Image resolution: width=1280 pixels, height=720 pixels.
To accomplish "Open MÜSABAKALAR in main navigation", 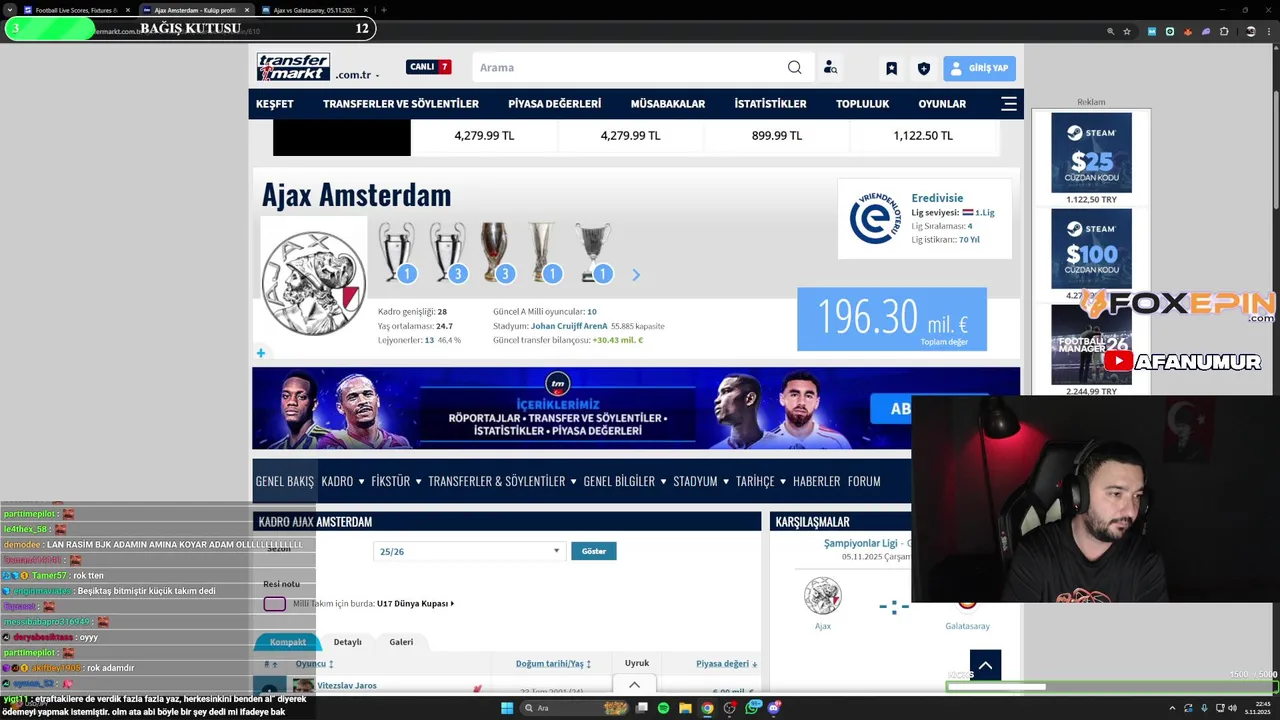I will [x=668, y=104].
